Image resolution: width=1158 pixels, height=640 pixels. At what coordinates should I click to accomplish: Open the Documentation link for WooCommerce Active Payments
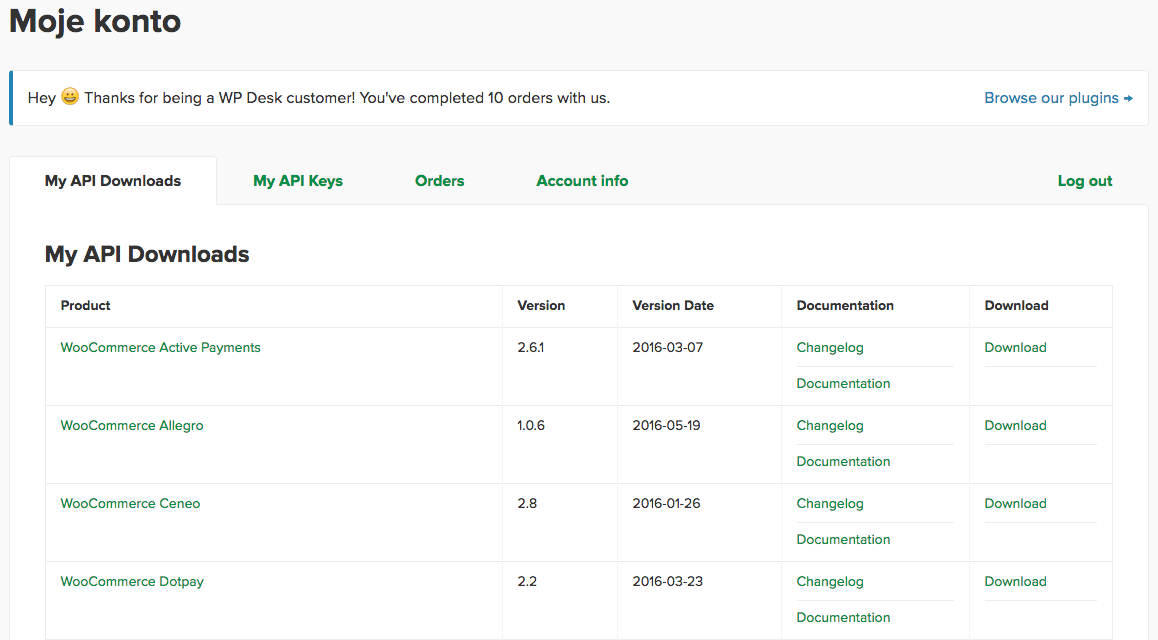(843, 384)
